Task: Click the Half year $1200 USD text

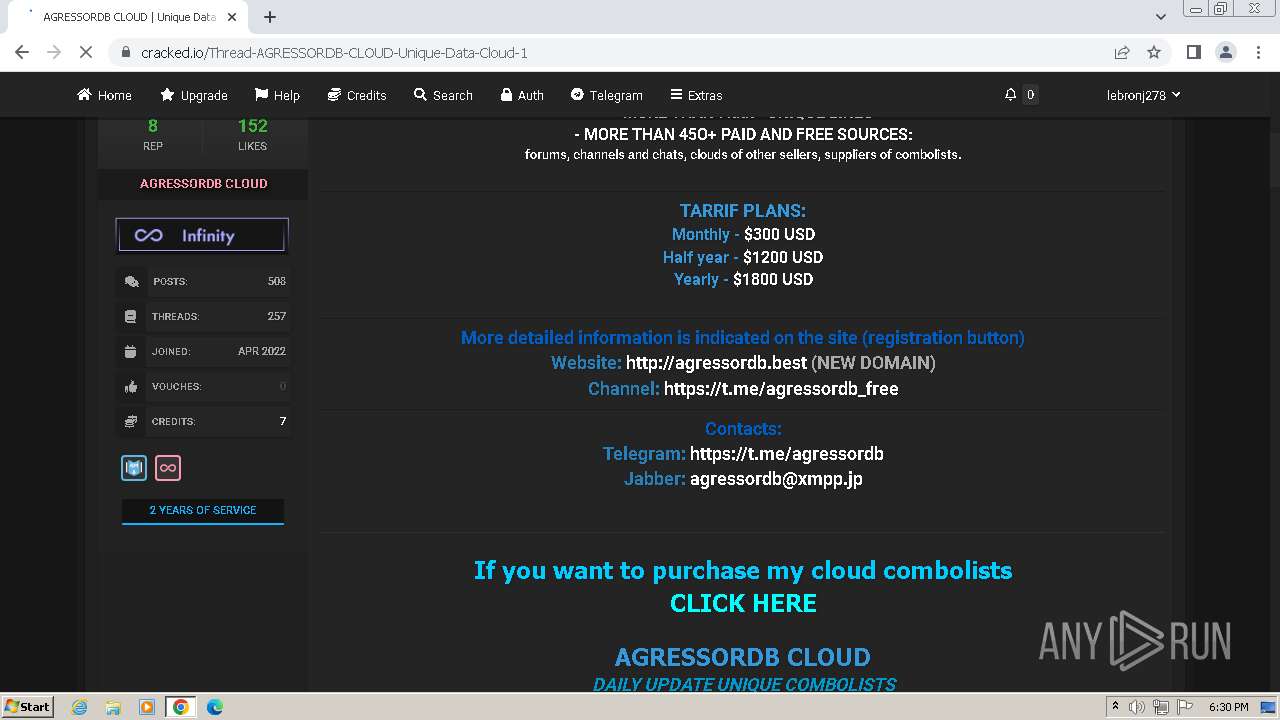Action: [x=743, y=257]
